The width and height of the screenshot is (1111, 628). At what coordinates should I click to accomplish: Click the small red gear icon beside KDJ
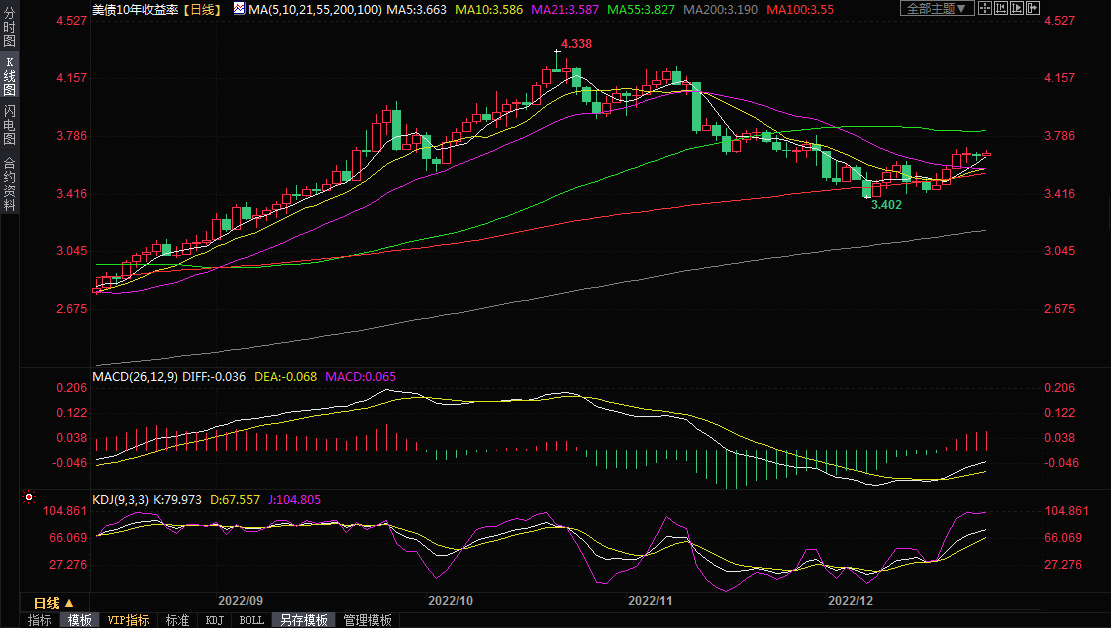point(28,497)
